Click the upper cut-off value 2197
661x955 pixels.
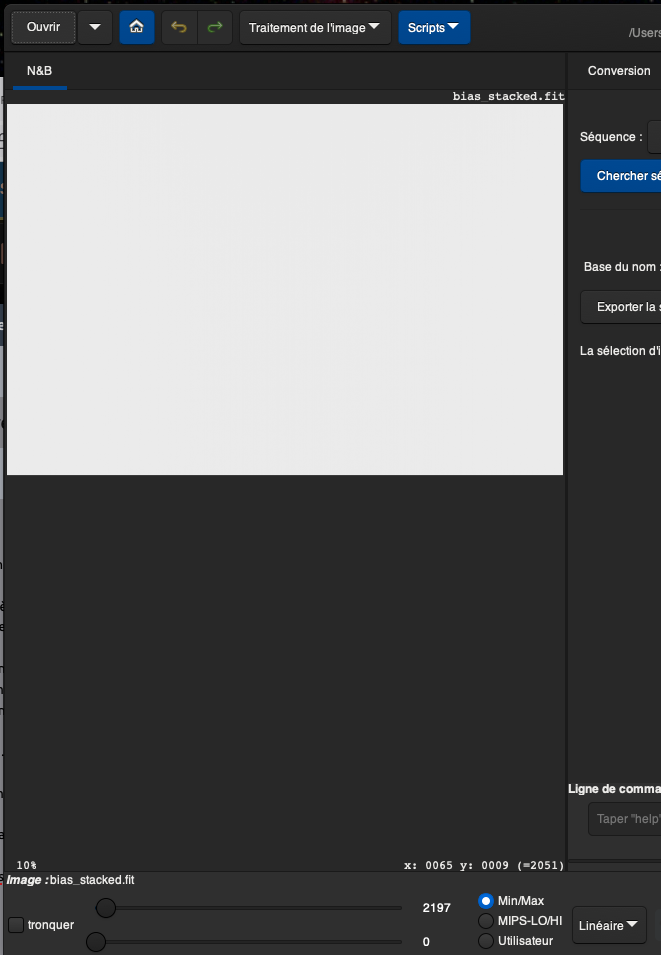coord(436,908)
